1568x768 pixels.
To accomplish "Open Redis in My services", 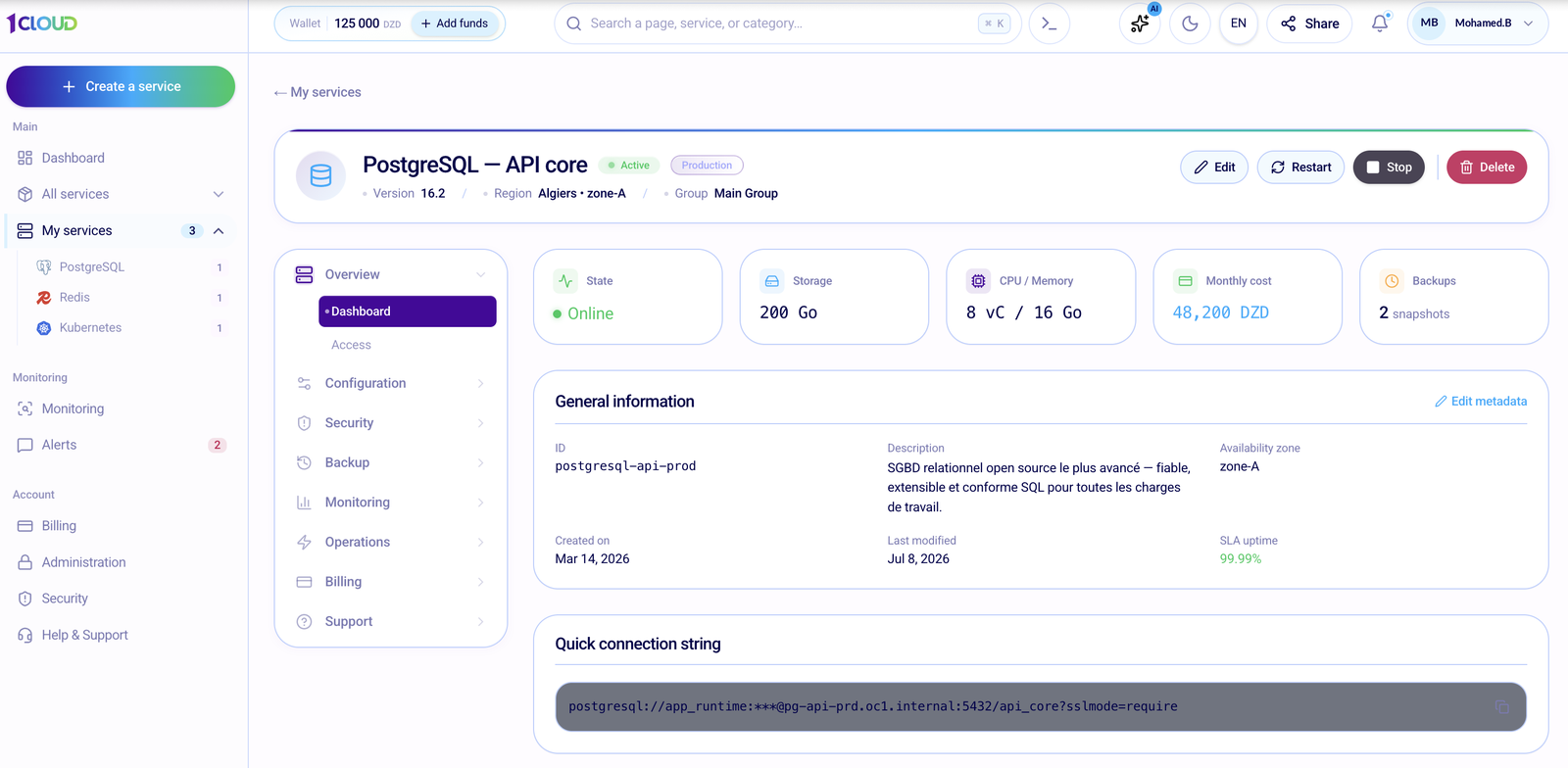I will point(74,297).
